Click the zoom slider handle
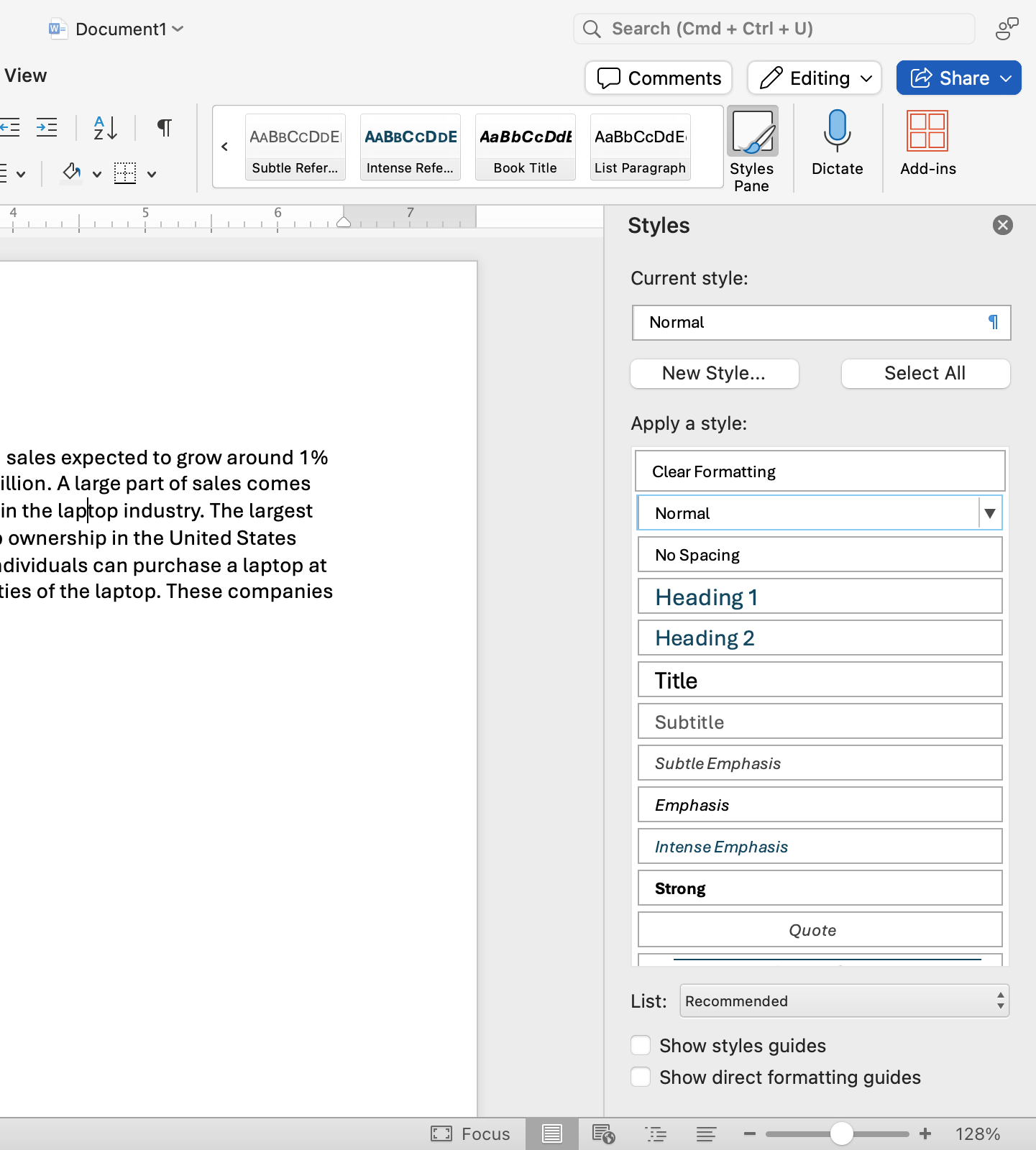Screen dimensions: 1036x1150 click(841, 1134)
